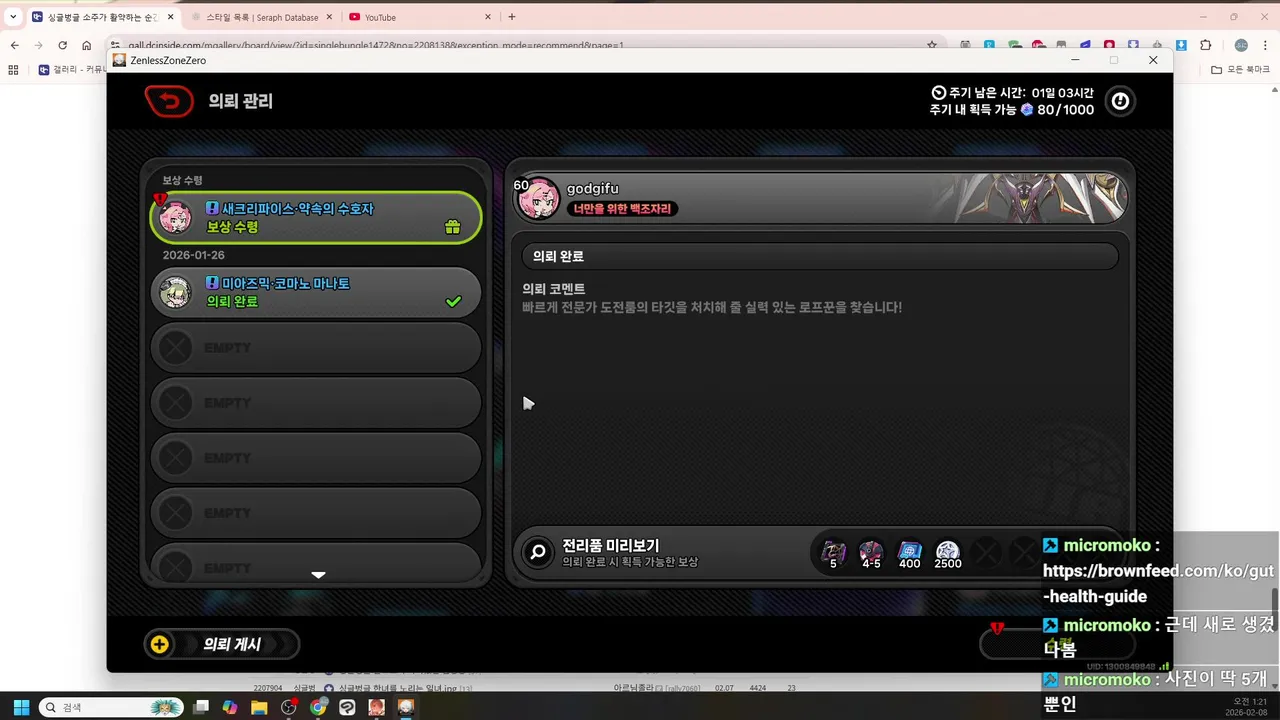1280x720 pixels.
Task: Click Chrome's reload page button
Action: [x=62, y=45]
